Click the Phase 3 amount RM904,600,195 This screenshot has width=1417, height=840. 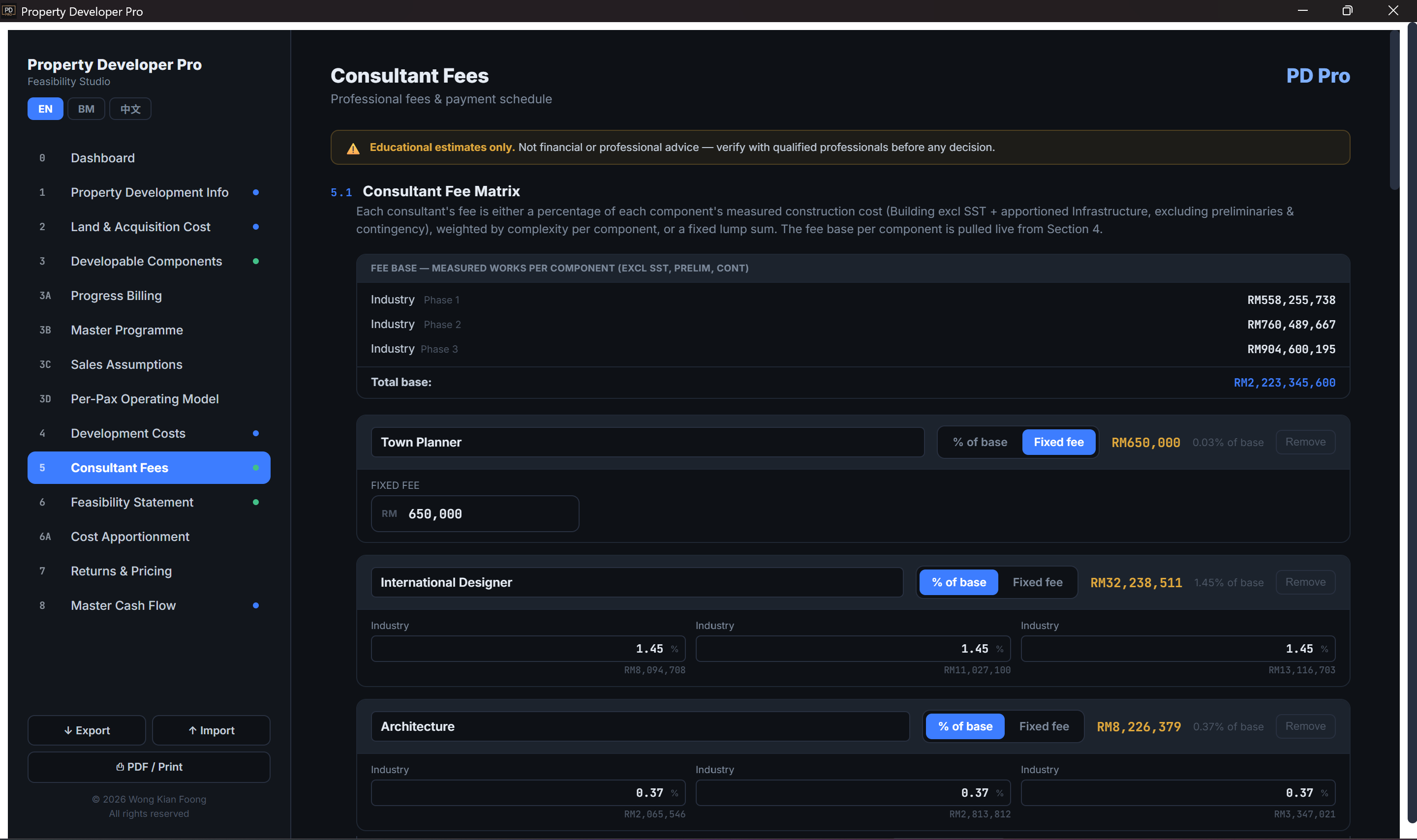click(x=1292, y=350)
